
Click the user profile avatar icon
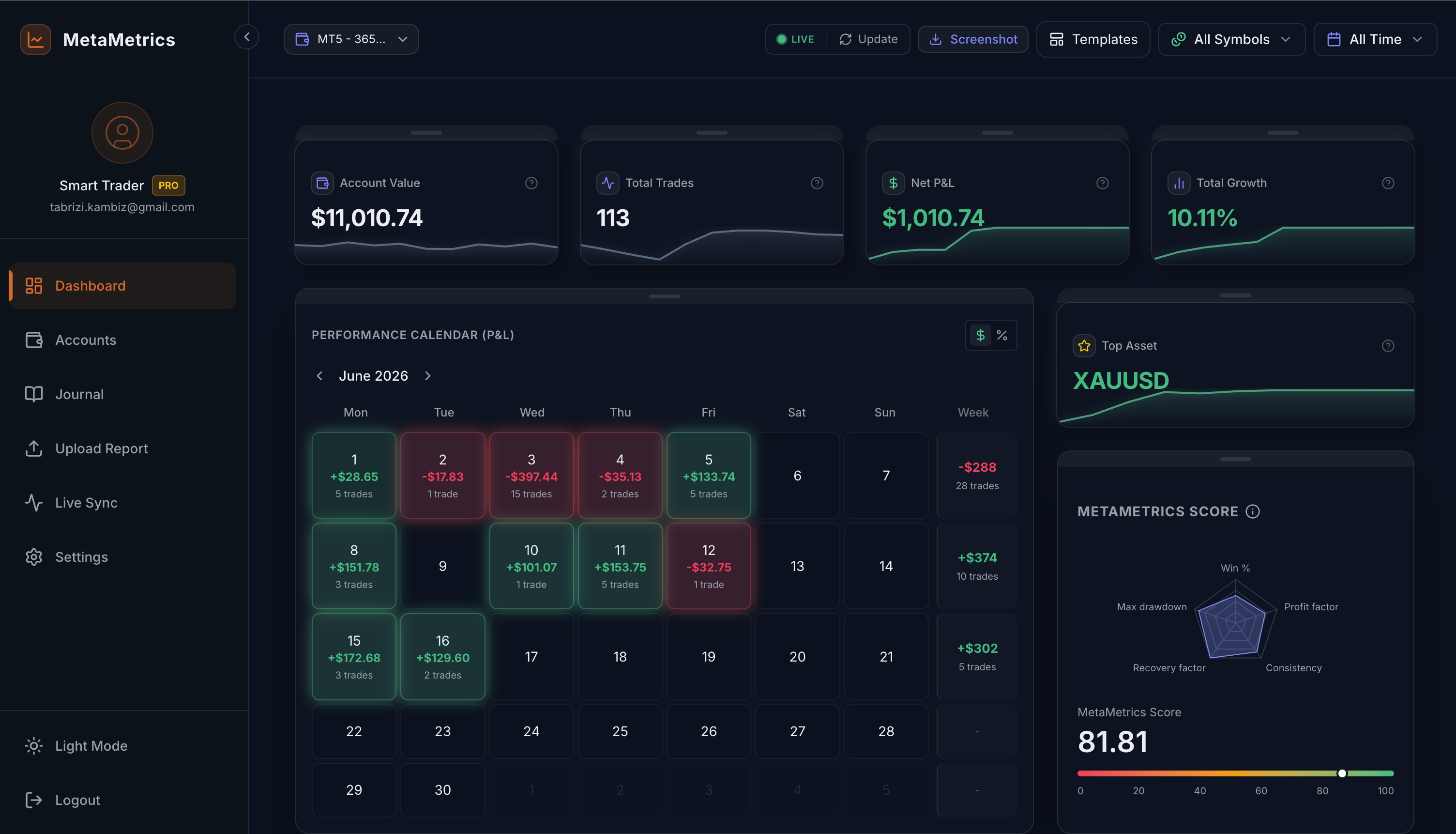click(122, 133)
